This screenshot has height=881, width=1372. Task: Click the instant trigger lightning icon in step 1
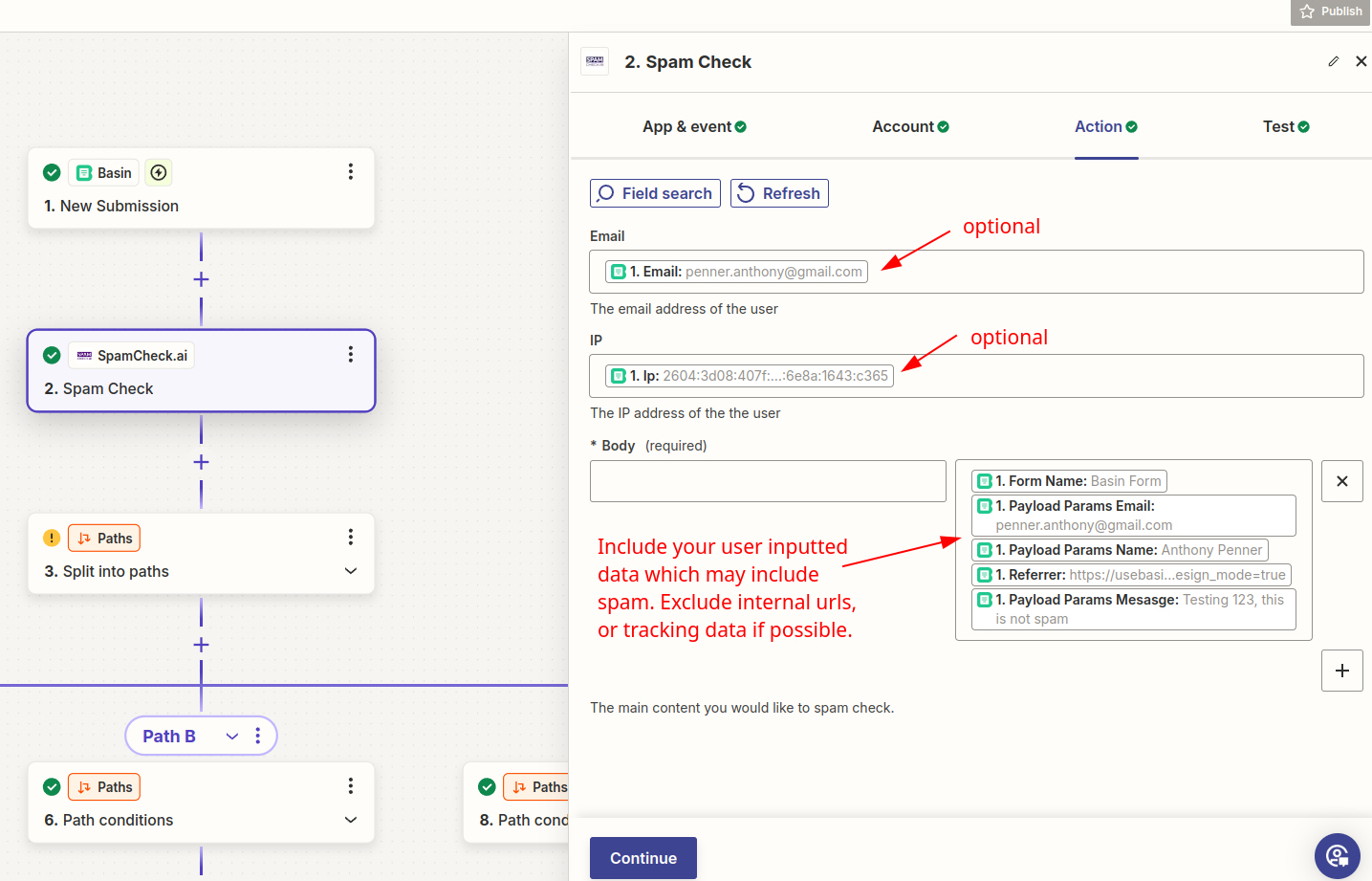pyautogui.click(x=159, y=173)
